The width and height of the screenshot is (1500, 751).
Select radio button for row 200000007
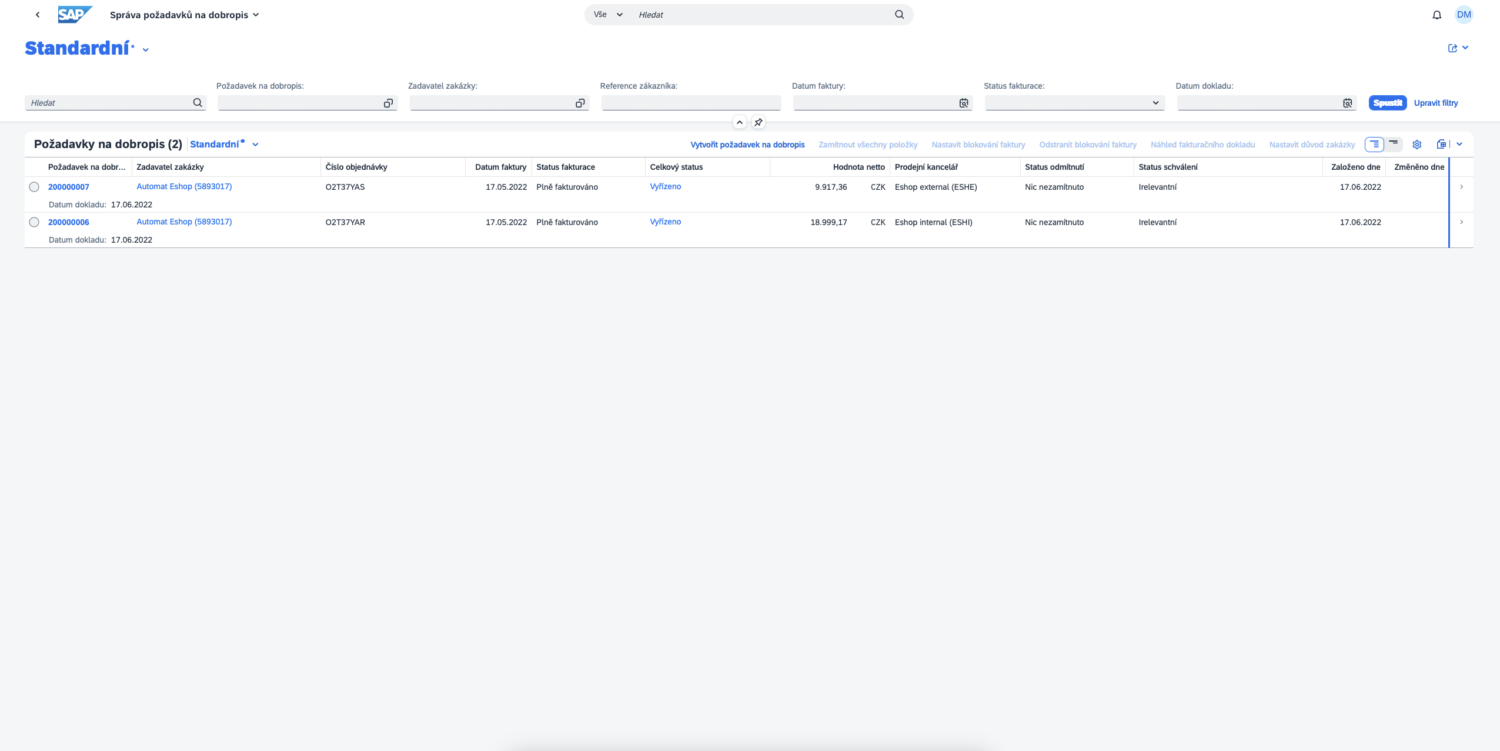[x=34, y=187]
